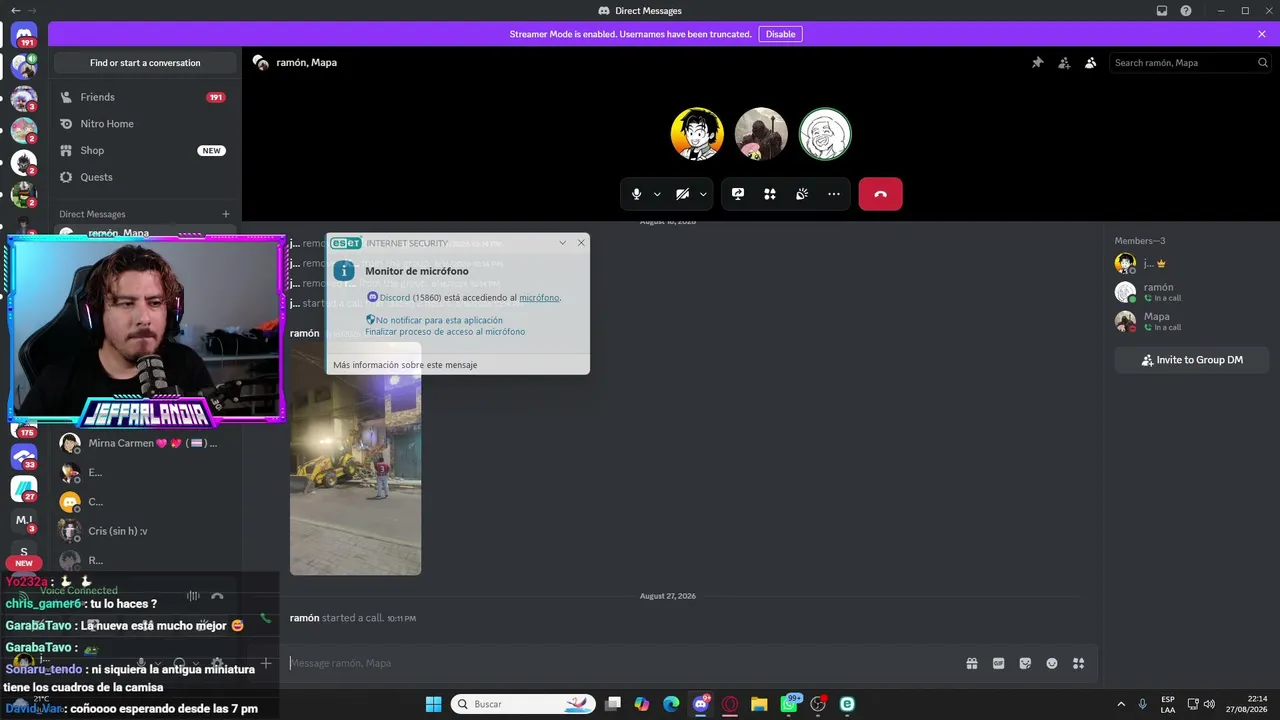The width and height of the screenshot is (1280, 720).
Task: Open the Quests tab
Action: coord(145,177)
